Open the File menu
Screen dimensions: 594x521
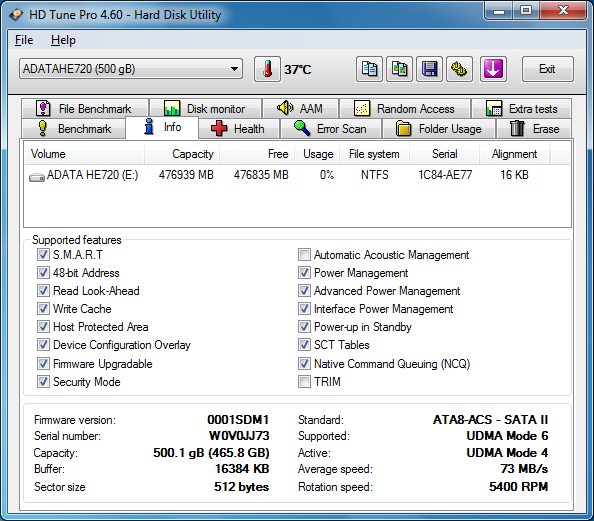[x=24, y=40]
